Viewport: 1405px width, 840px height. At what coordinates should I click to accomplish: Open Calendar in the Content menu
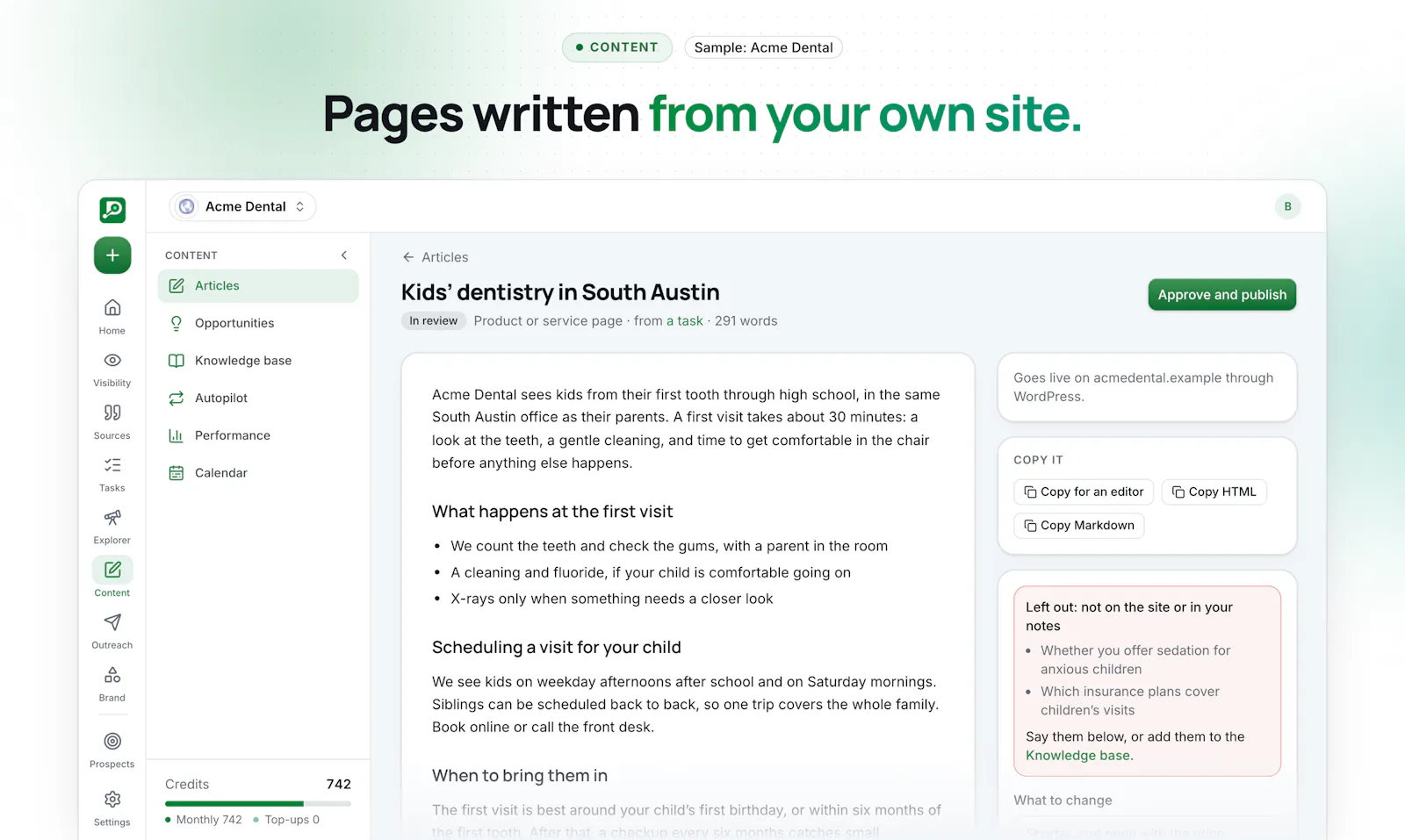point(258,473)
